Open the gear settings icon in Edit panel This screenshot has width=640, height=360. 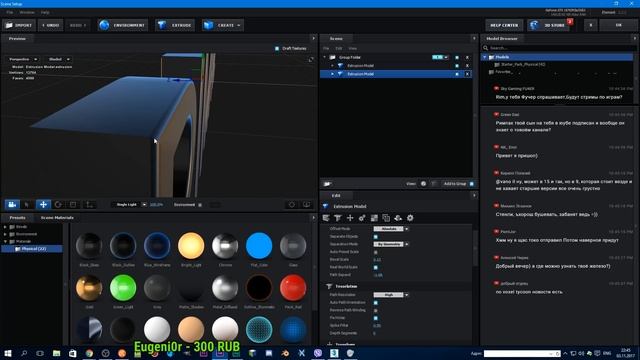tap(410, 218)
